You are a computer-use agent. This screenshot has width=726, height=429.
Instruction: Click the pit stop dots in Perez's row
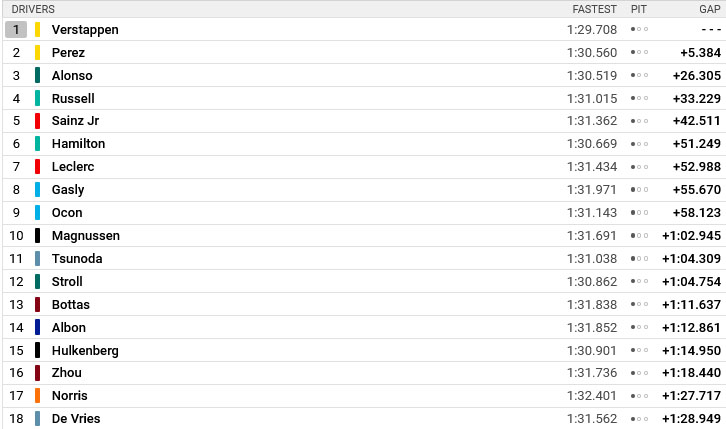click(x=639, y=52)
